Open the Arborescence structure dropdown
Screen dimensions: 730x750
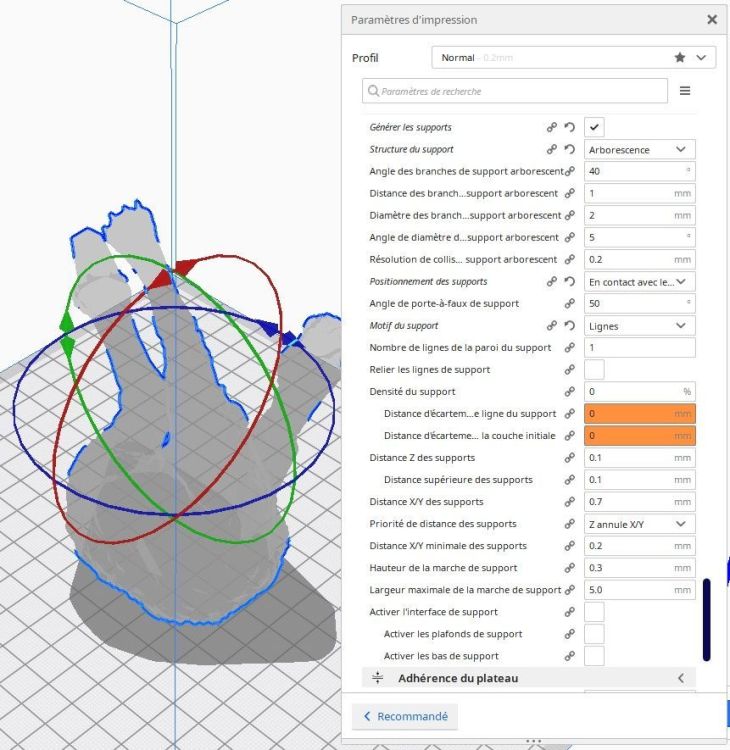point(640,150)
